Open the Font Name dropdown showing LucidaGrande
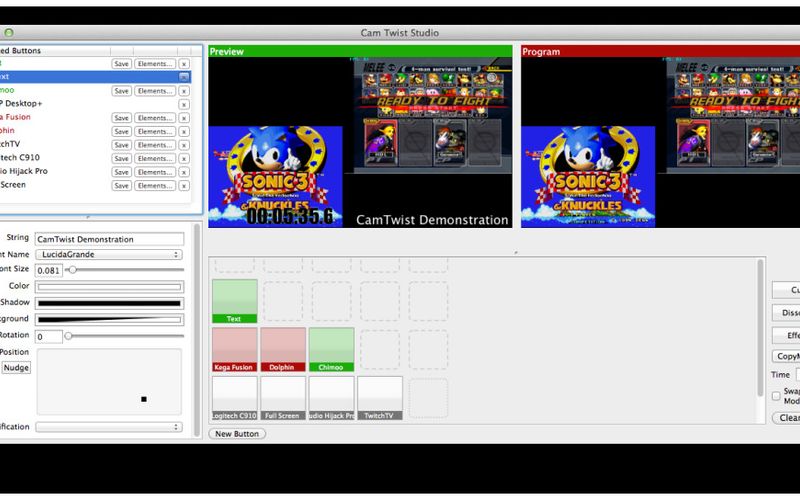The width and height of the screenshot is (800, 500). click(x=109, y=255)
